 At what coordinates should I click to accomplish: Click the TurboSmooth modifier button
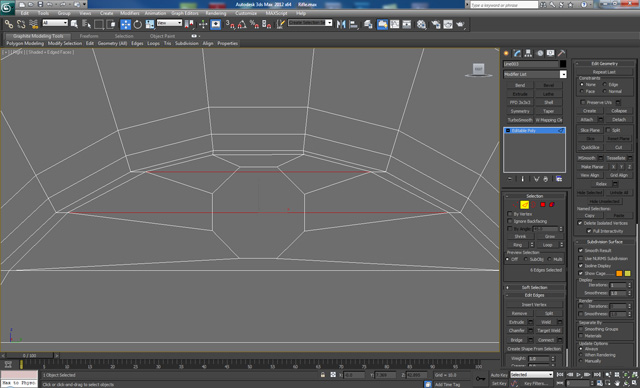[x=520, y=120]
